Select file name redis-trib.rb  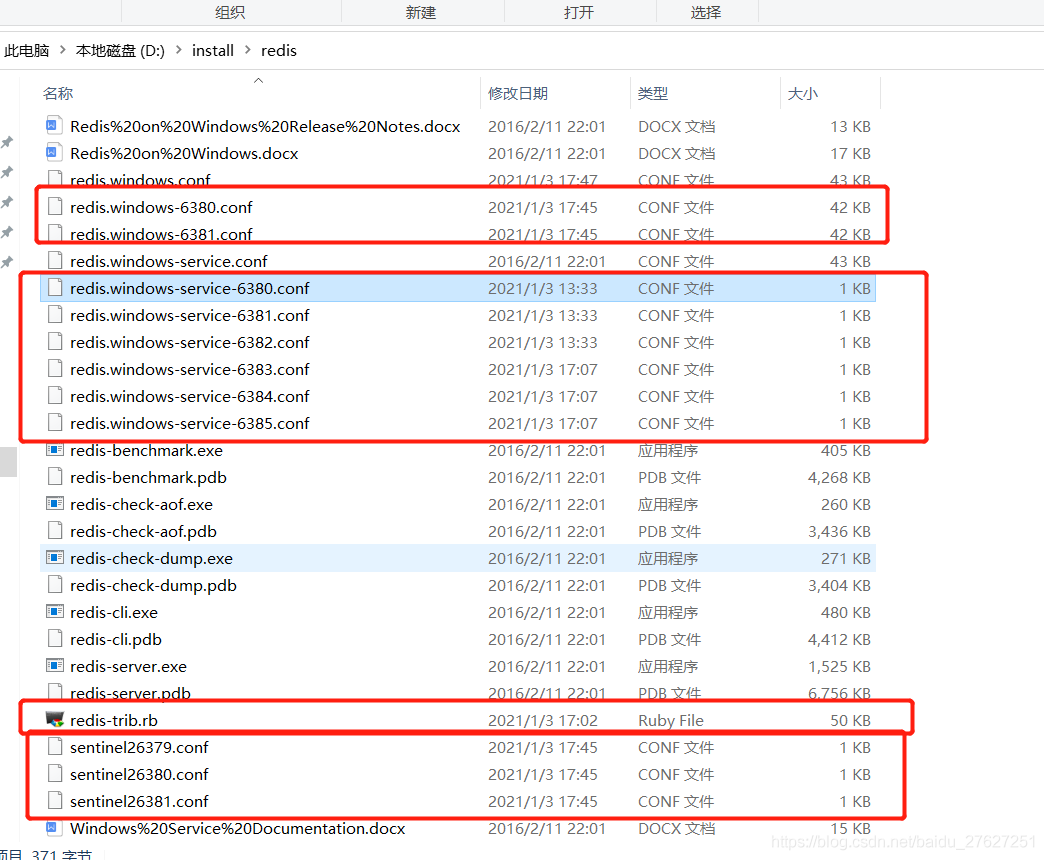click(x=114, y=720)
